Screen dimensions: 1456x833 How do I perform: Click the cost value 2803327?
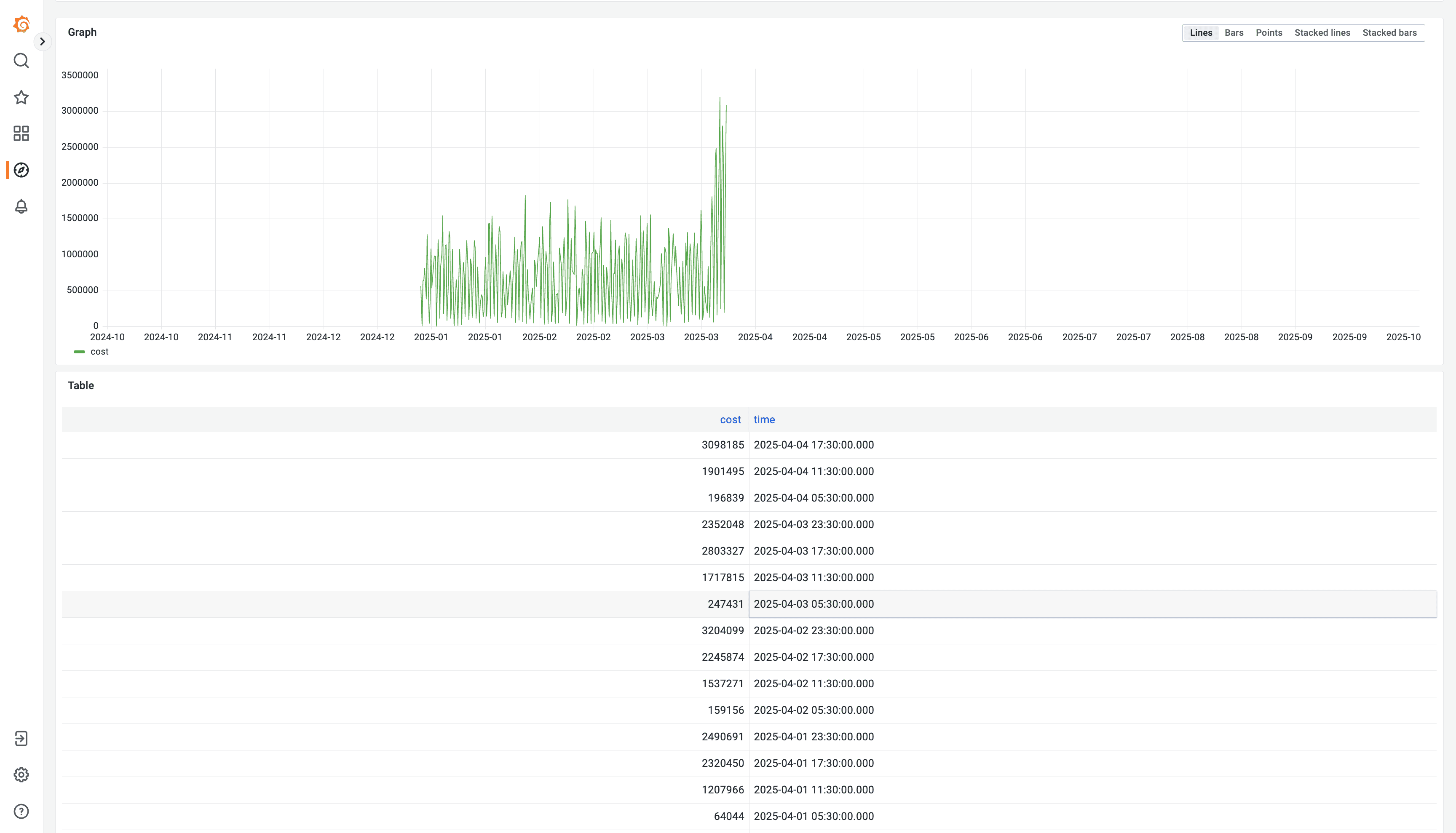722,551
